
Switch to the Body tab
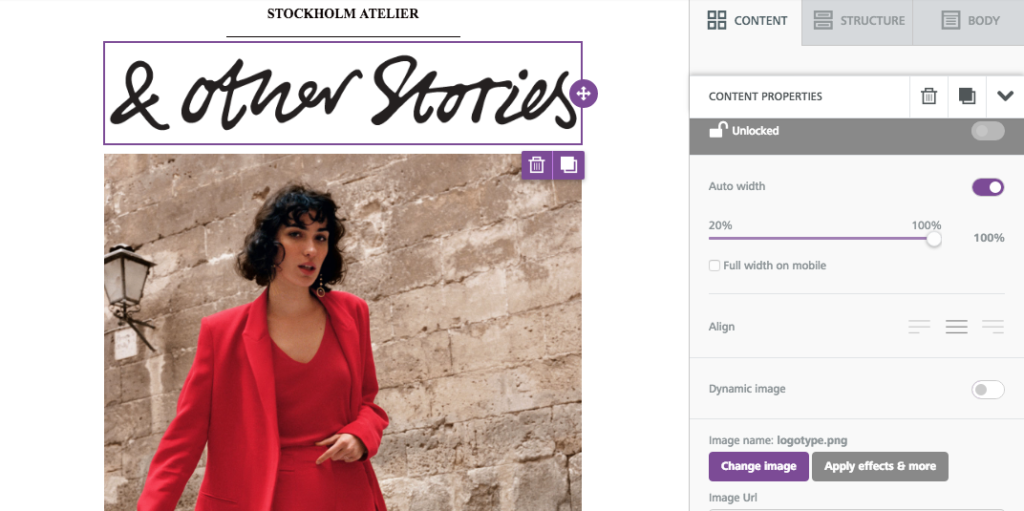[x=969, y=20]
